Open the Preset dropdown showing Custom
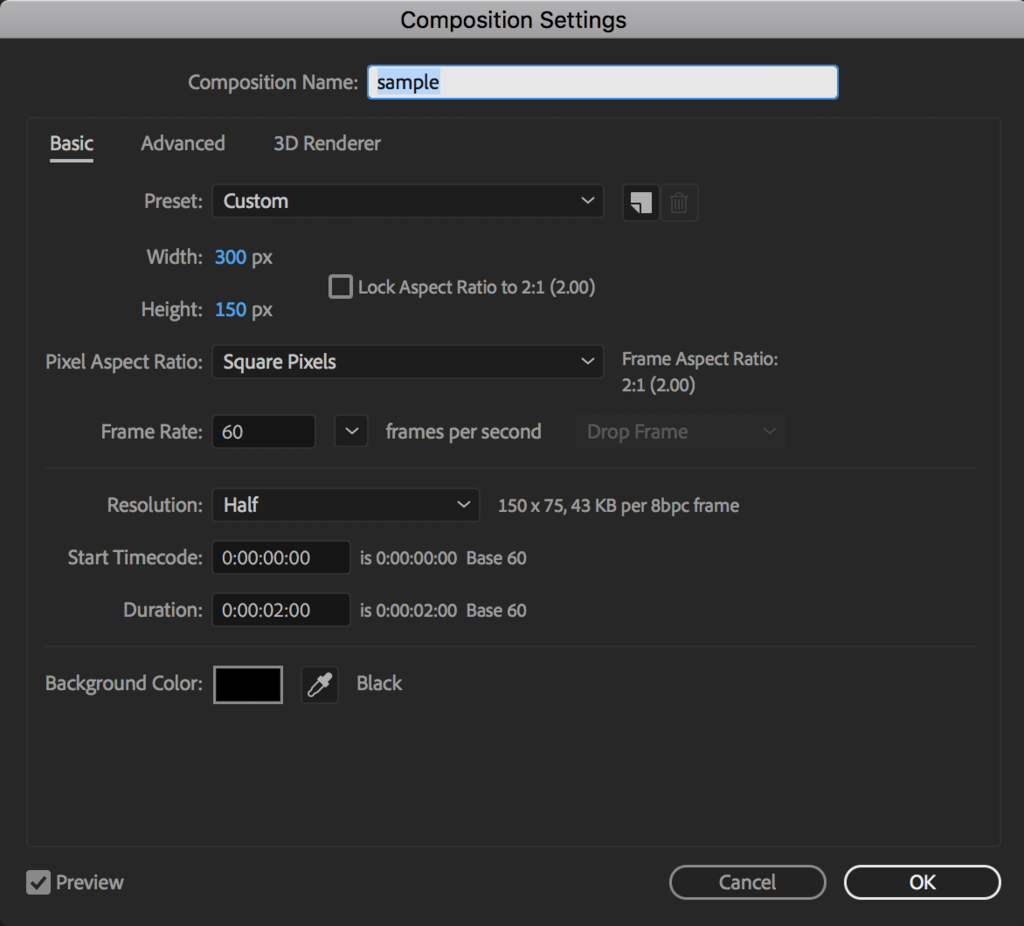The width and height of the screenshot is (1024, 926). pyautogui.click(x=408, y=201)
